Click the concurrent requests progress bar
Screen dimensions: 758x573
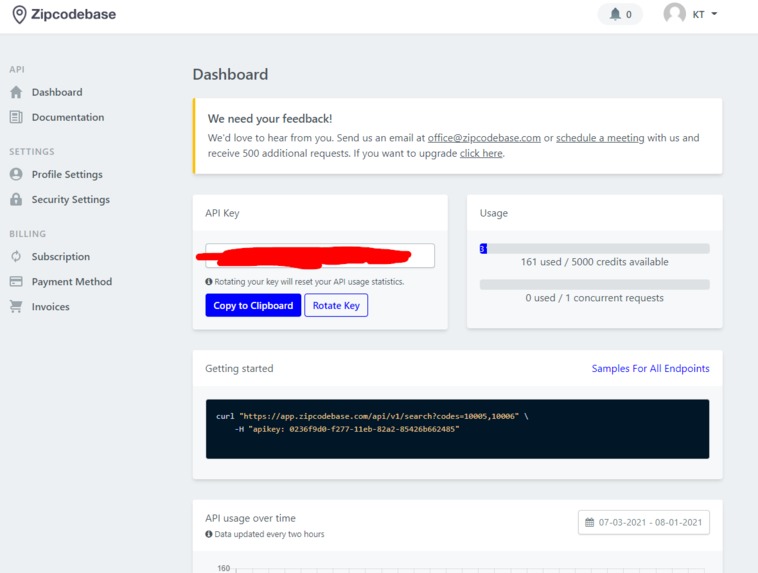(595, 284)
